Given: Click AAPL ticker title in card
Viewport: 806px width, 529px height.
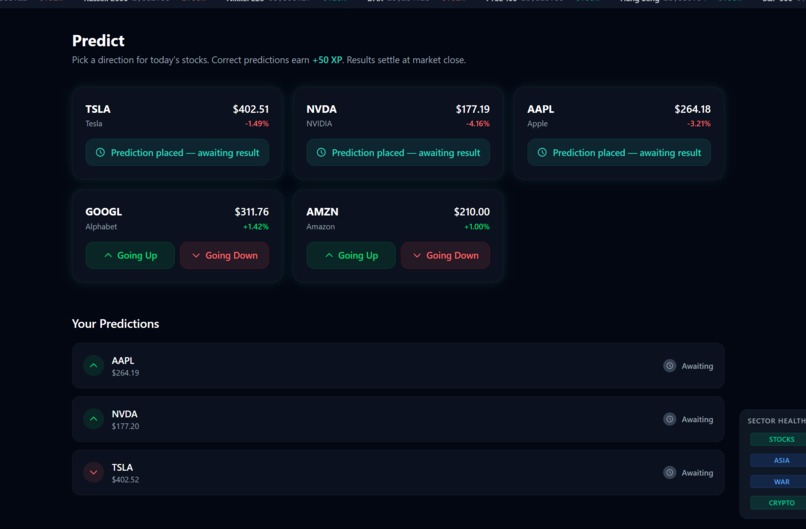Looking at the screenshot, I should pyautogui.click(x=541, y=109).
